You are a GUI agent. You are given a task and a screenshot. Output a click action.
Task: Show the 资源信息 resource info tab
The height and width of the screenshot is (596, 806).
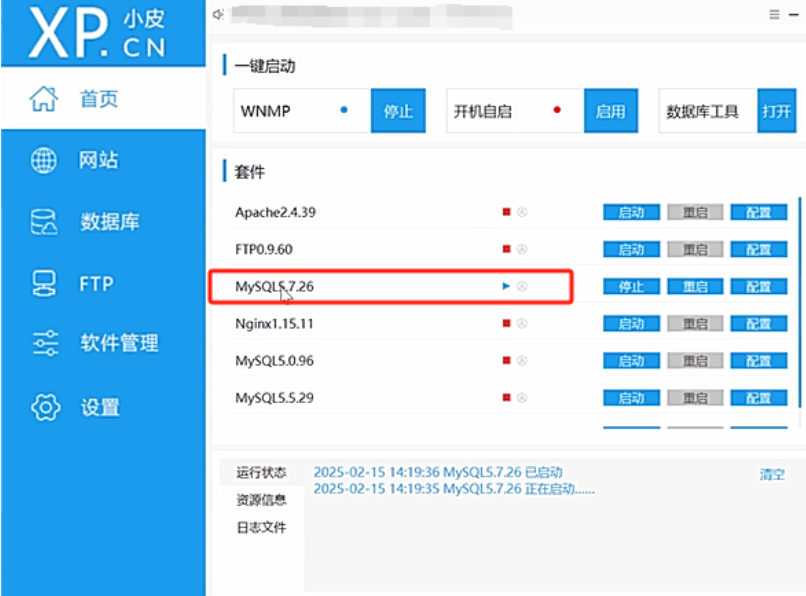click(x=261, y=499)
